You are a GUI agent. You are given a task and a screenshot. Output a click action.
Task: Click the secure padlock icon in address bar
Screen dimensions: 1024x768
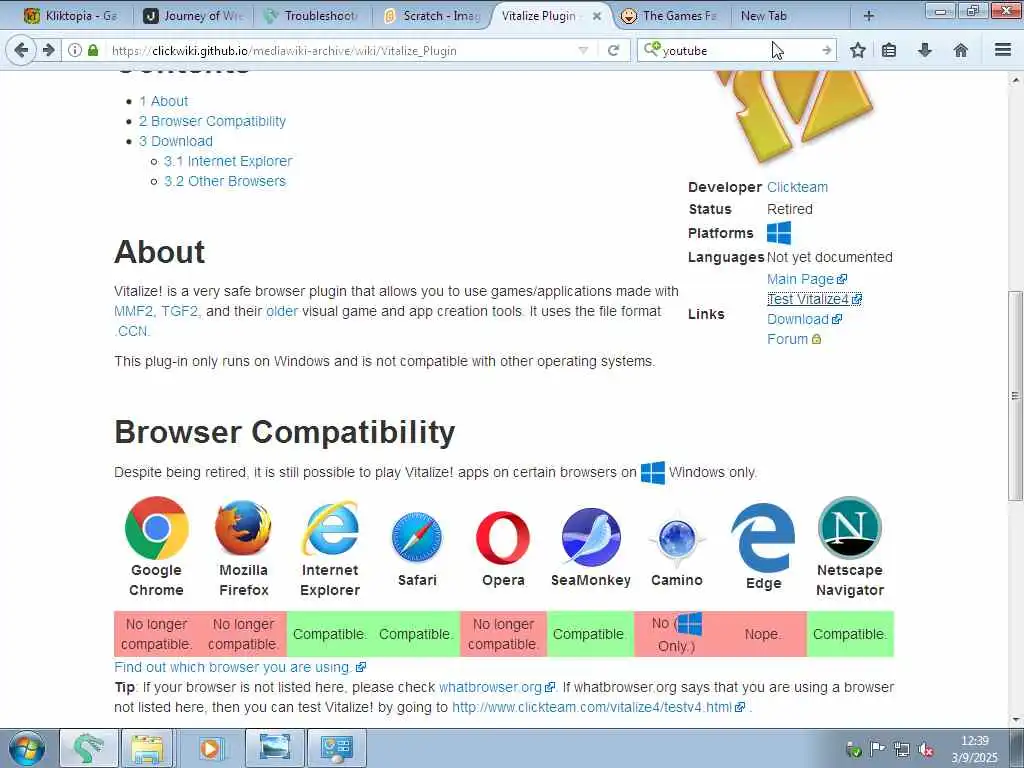pos(93,50)
